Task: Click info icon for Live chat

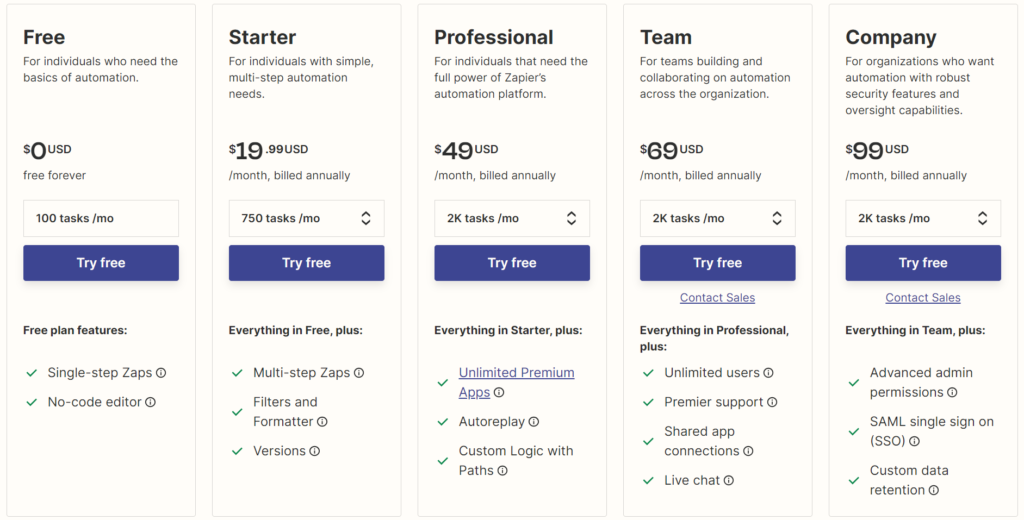Action: 729,481
